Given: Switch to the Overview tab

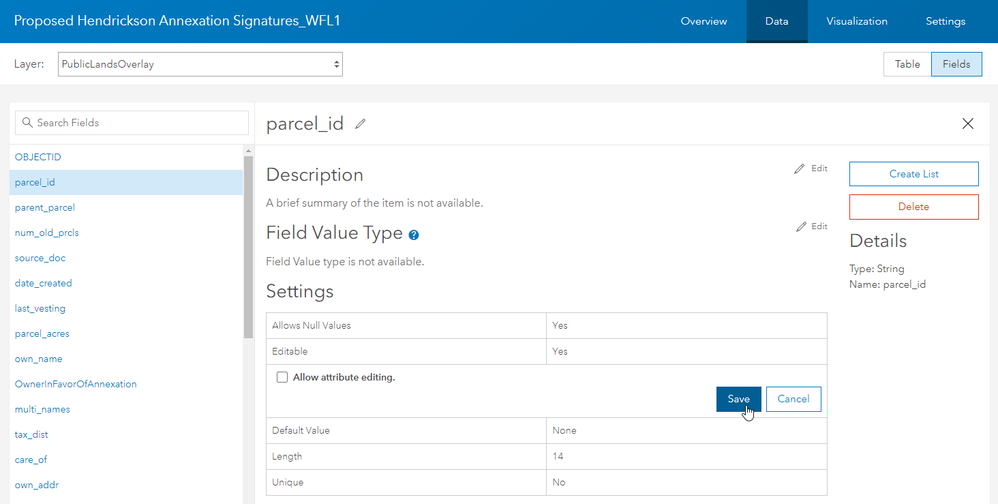Looking at the screenshot, I should coord(704,21).
